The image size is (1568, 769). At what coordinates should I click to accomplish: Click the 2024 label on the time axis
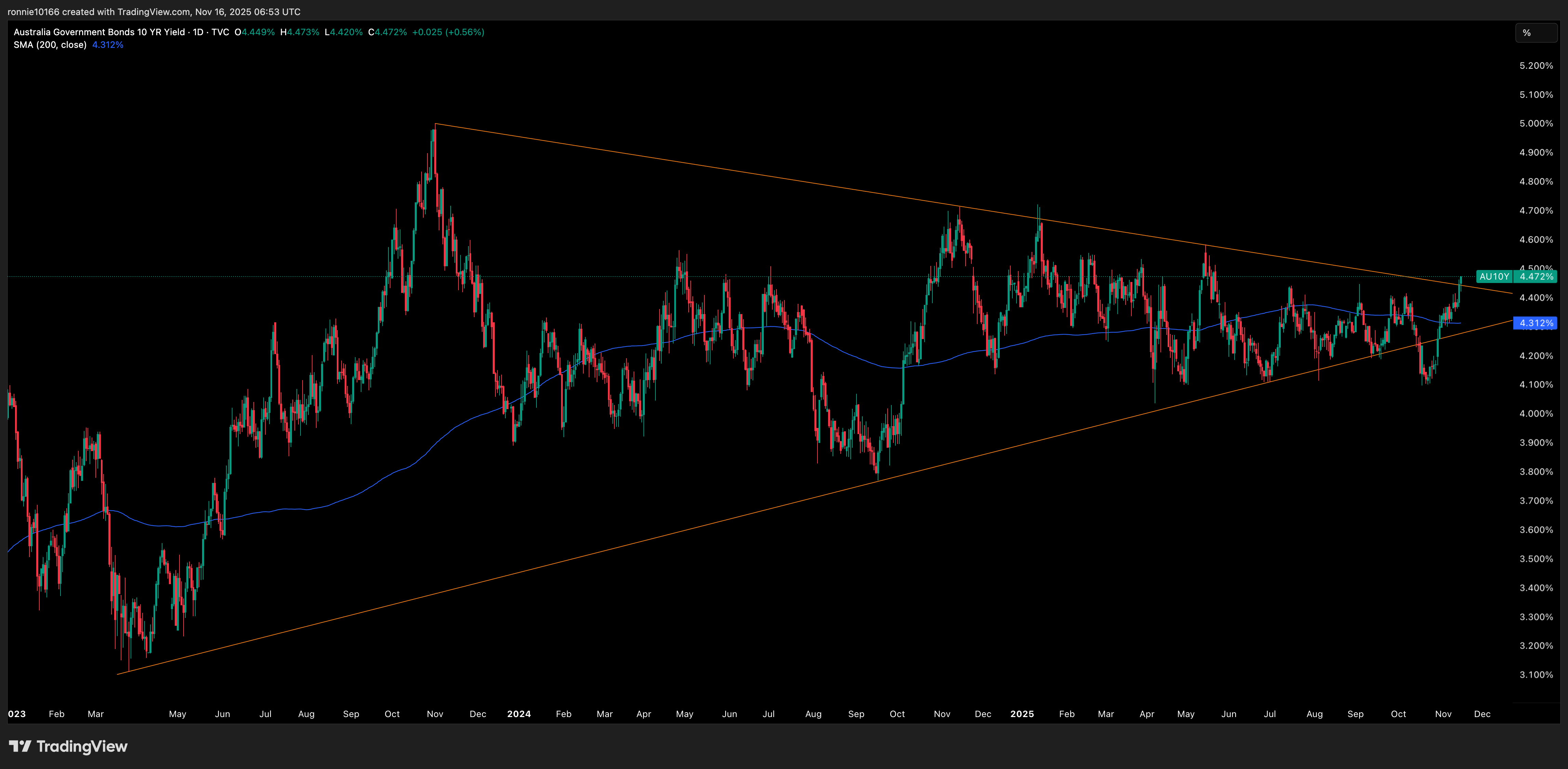pyautogui.click(x=519, y=714)
